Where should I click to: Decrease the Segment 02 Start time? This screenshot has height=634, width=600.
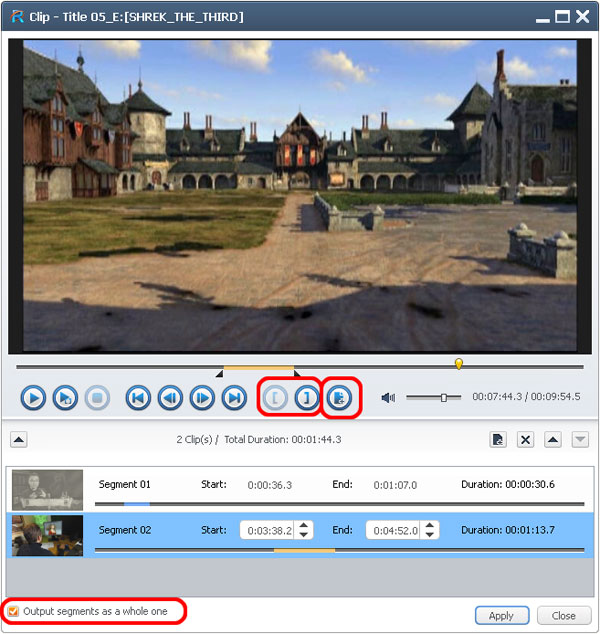(x=304, y=535)
